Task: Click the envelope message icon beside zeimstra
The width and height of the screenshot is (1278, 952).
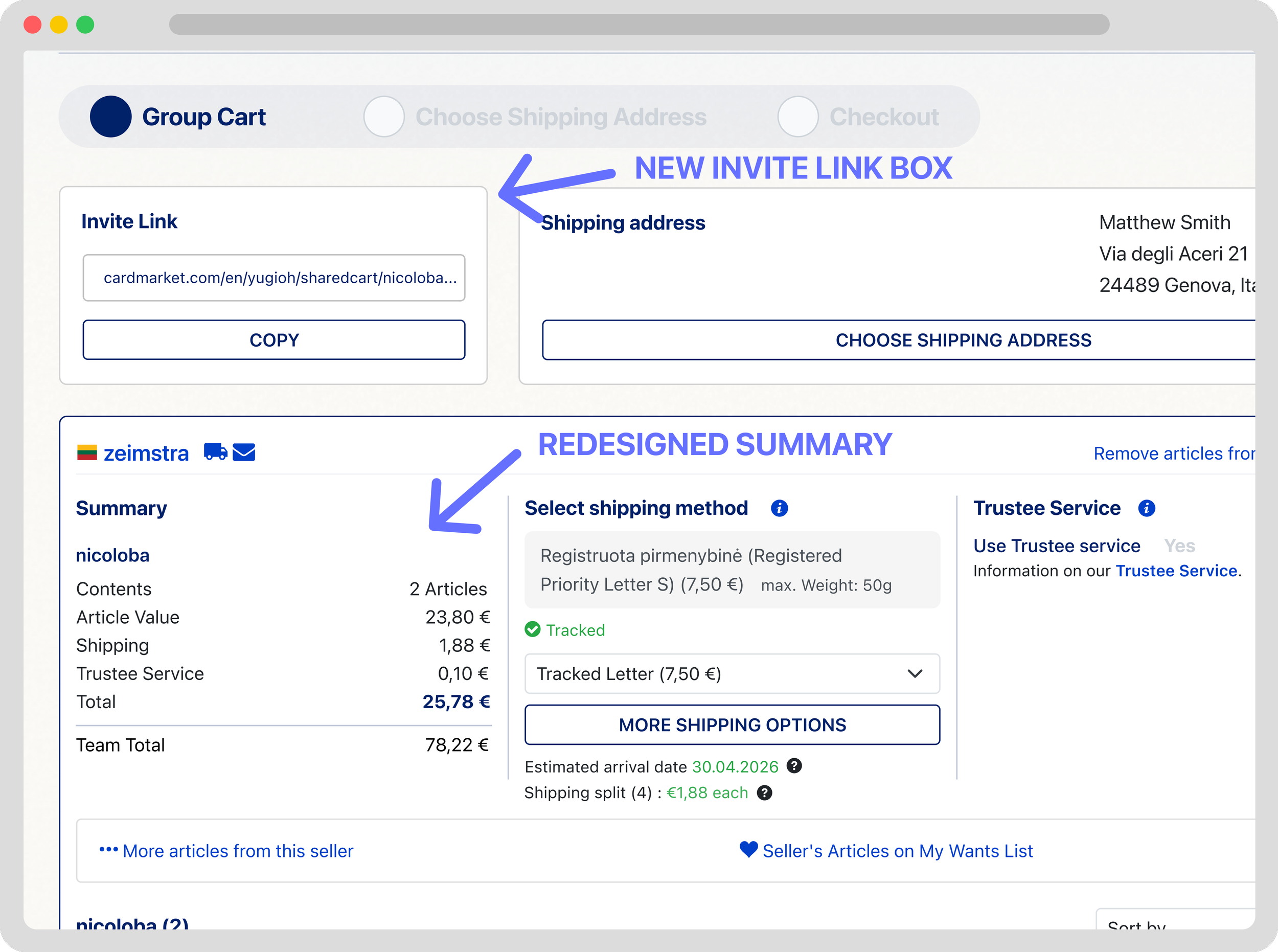Action: click(x=244, y=452)
